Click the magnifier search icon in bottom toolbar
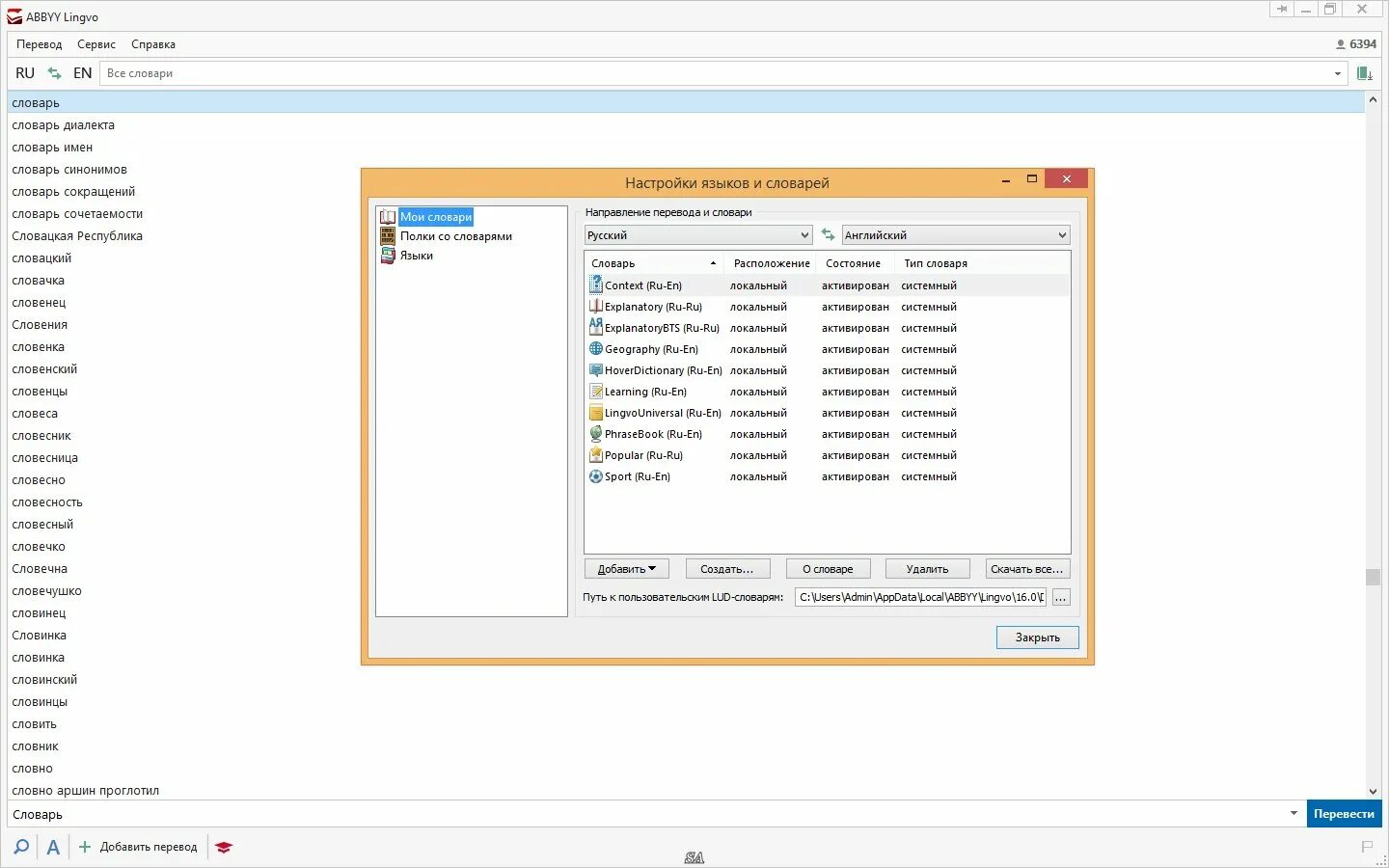Viewport: 1389px width, 868px height. [21, 847]
